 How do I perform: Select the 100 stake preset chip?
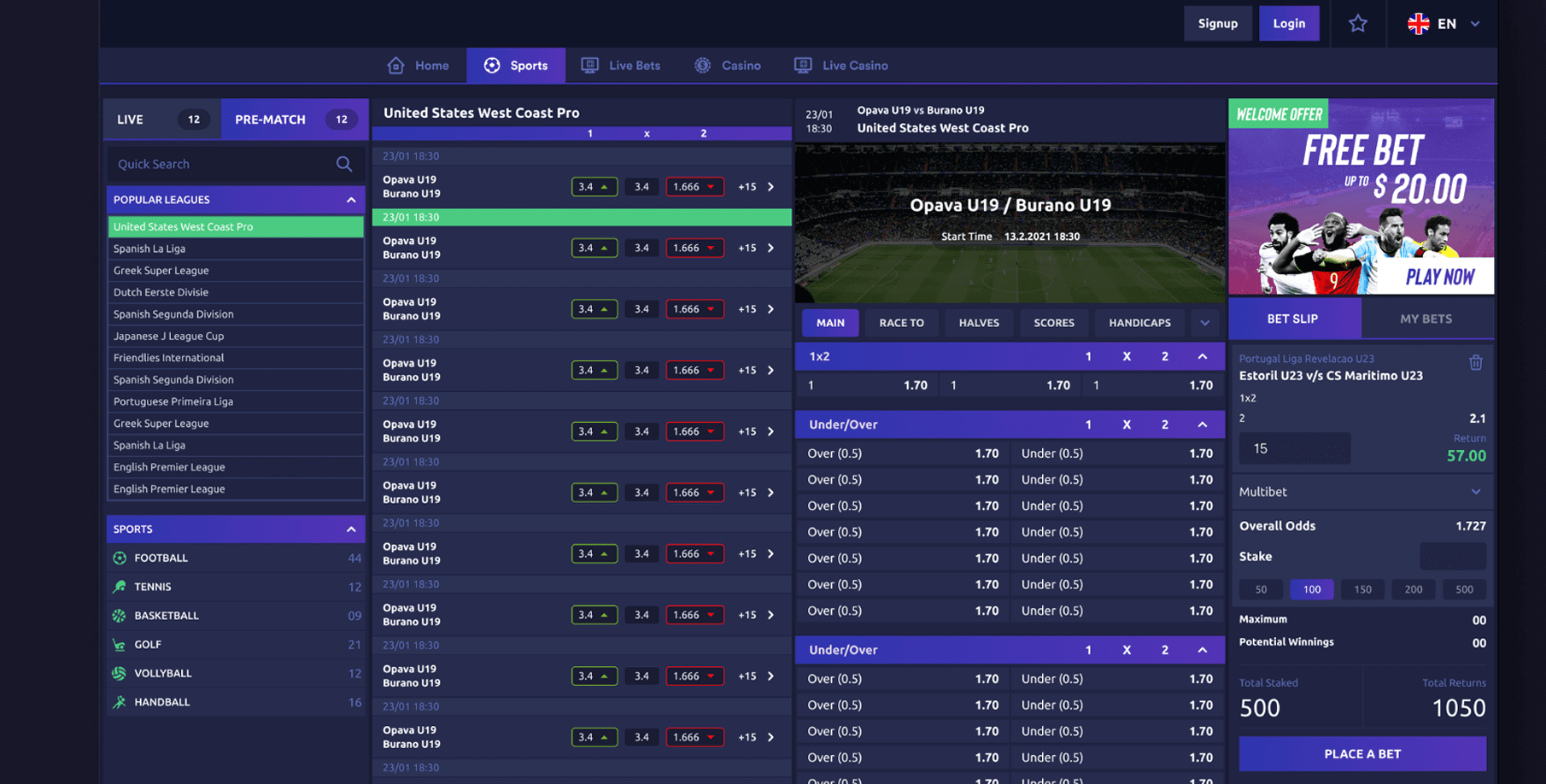click(1312, 589)
